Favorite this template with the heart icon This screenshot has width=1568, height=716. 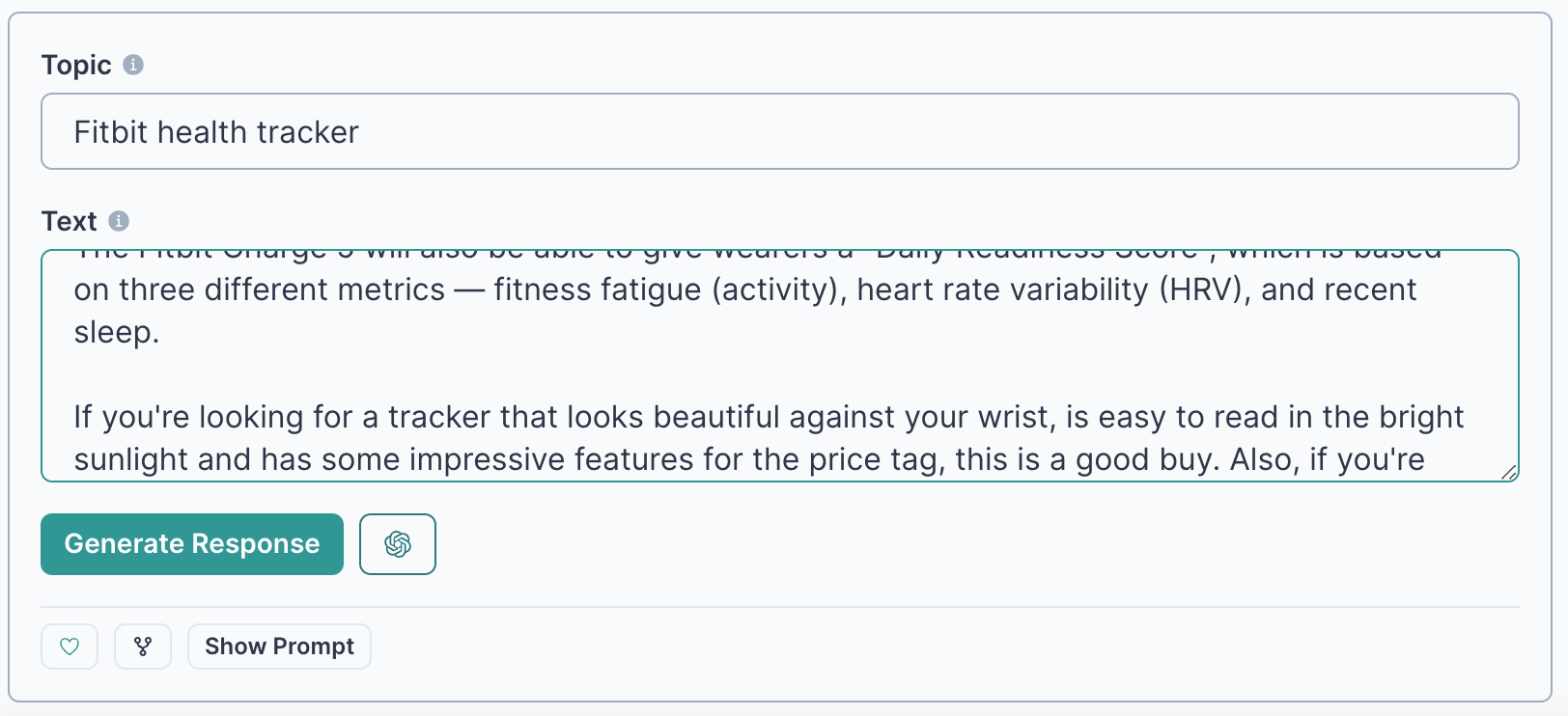(70, 647)
